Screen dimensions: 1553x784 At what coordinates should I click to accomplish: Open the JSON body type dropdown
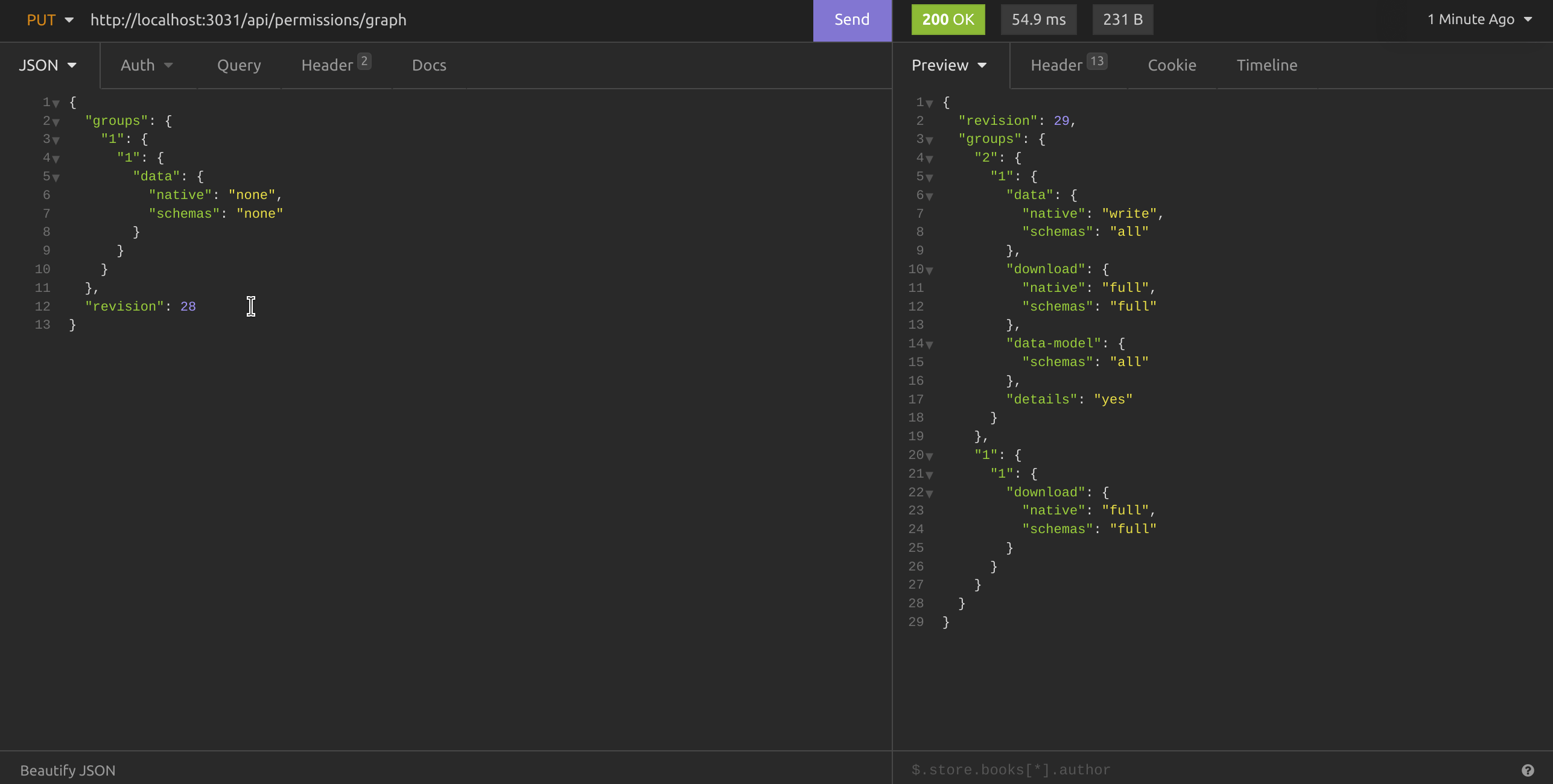(48, 65)
